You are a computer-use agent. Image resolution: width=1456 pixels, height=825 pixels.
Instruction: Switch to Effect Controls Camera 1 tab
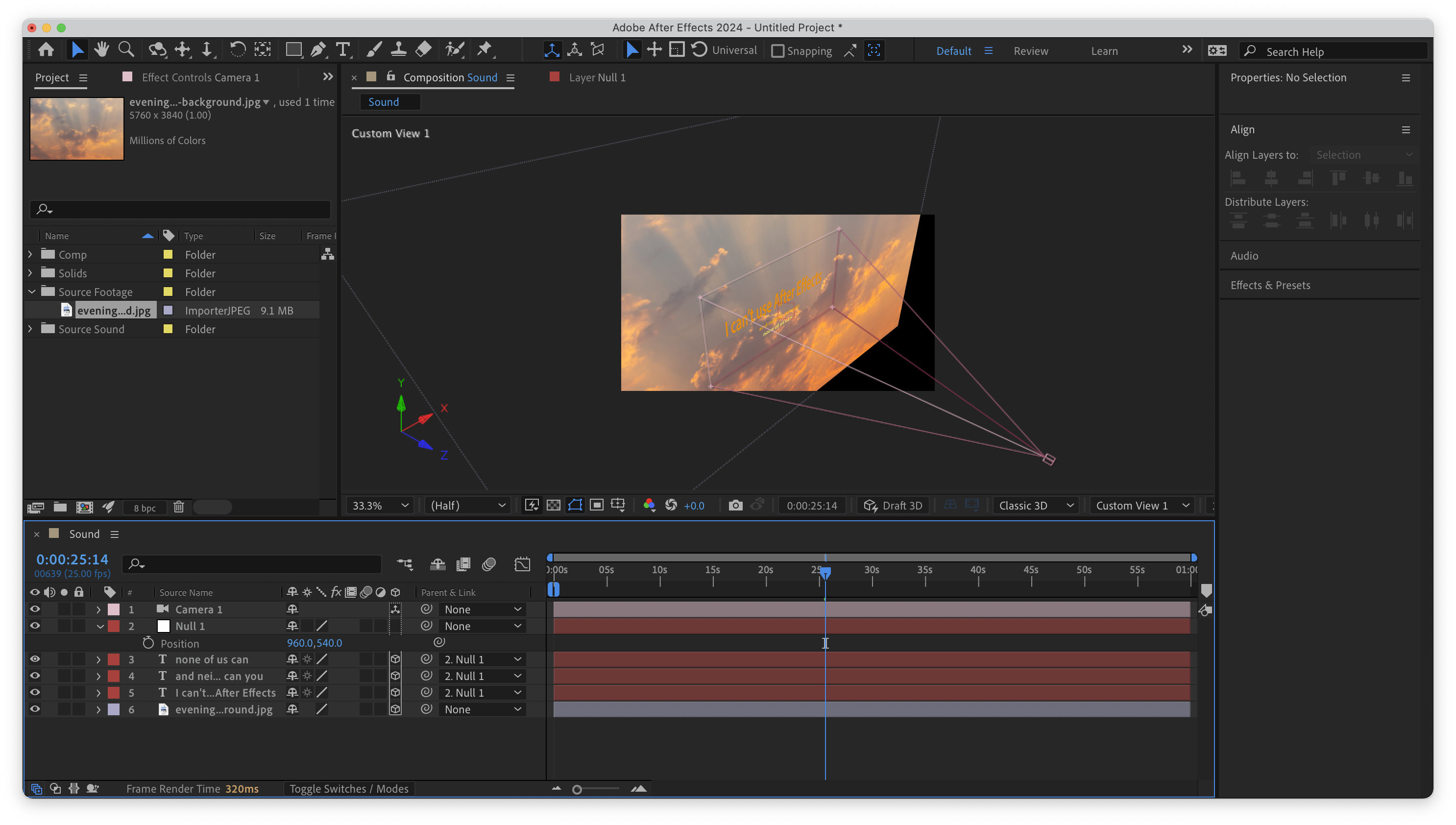point(200,77)
